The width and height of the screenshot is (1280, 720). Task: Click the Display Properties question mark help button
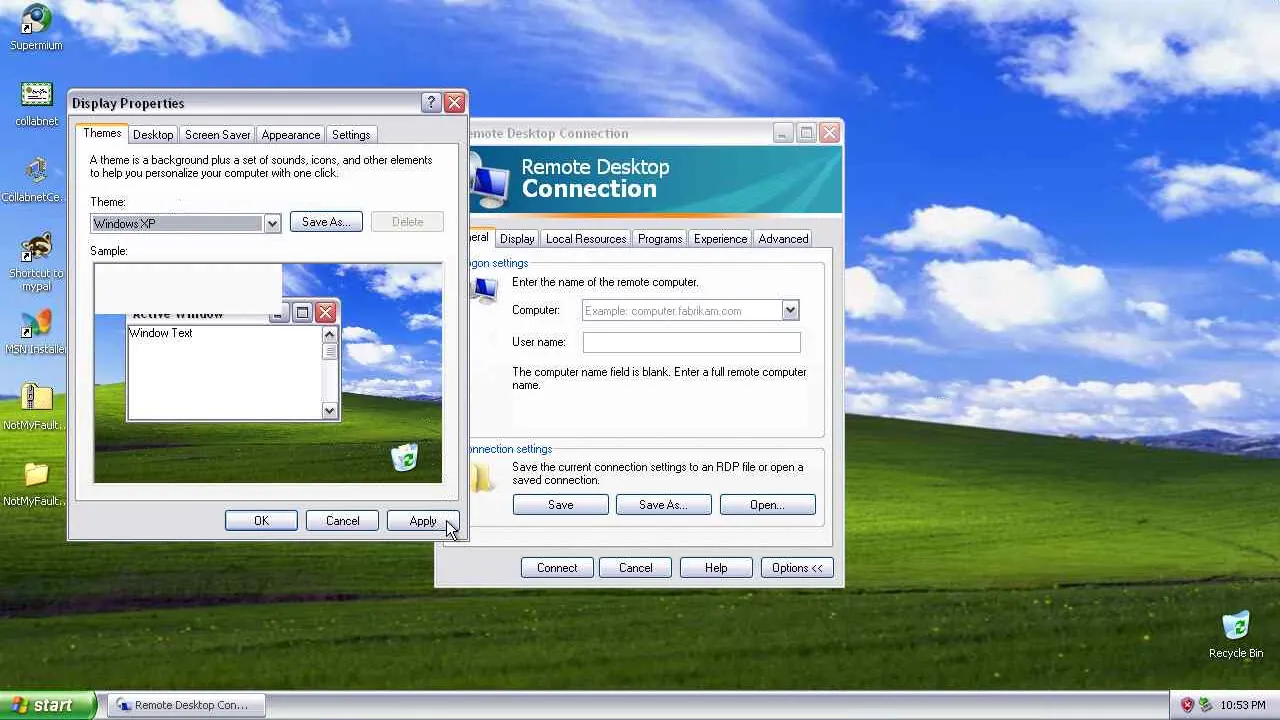tap(431, 103)
